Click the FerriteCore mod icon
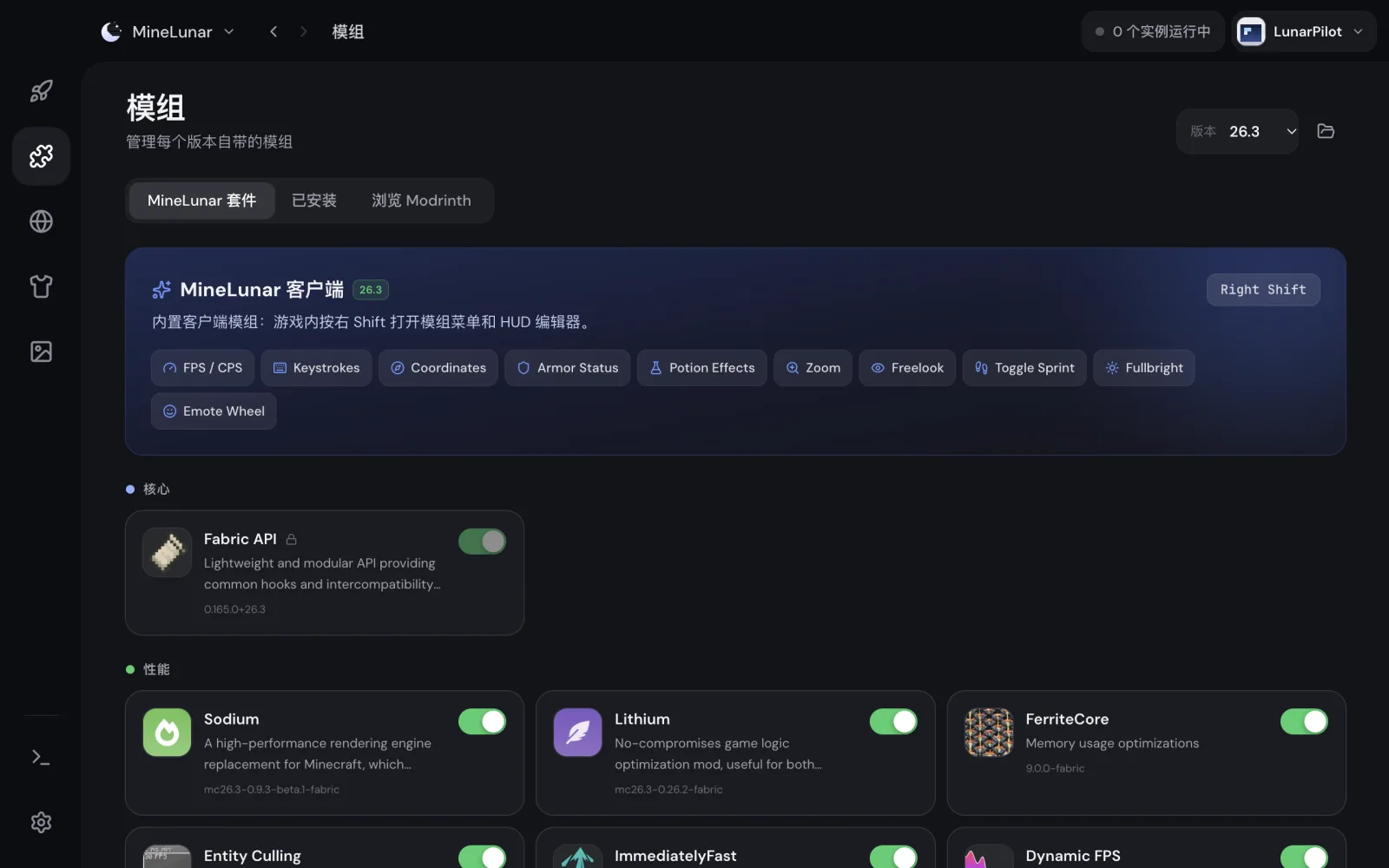Screen dimensions: 1389x868 pos(989,733)
